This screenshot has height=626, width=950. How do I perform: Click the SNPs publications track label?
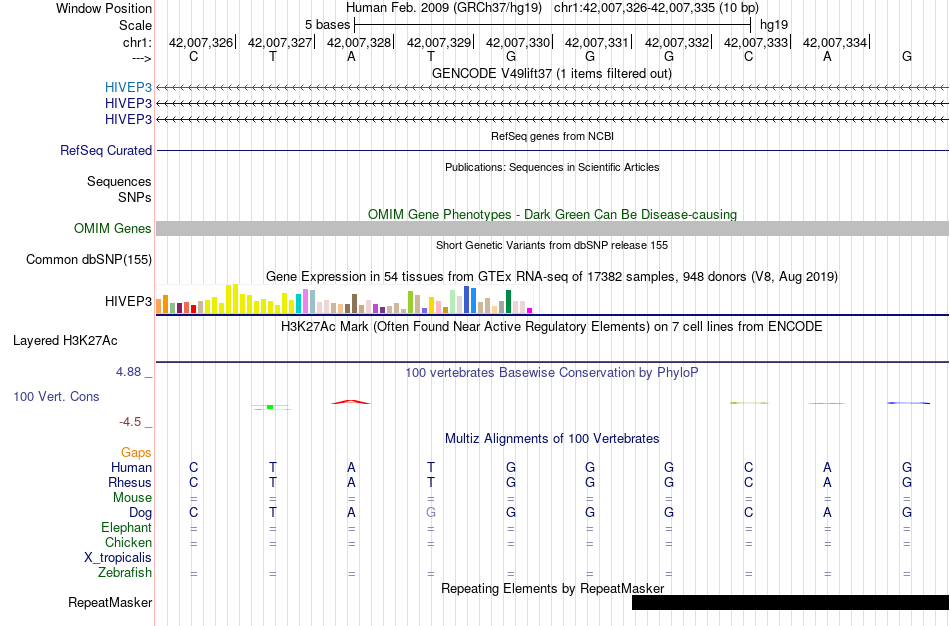[135, 198]
